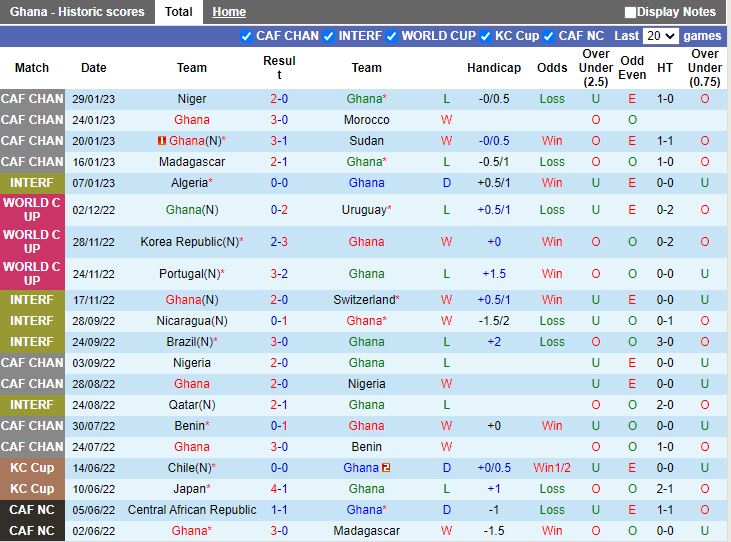Enable the Display Notes checkbox
The image size is (731, 542).
click(630, 13)
